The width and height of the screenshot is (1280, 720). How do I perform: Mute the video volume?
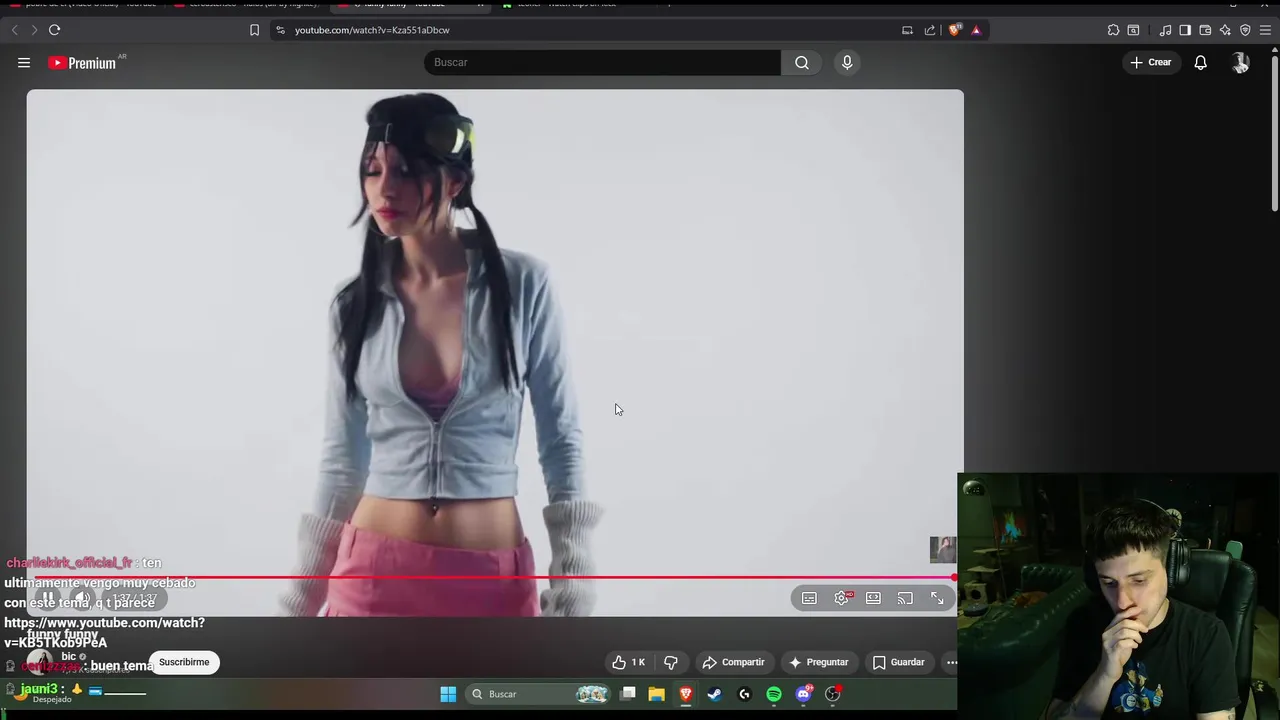pos(82,598)
